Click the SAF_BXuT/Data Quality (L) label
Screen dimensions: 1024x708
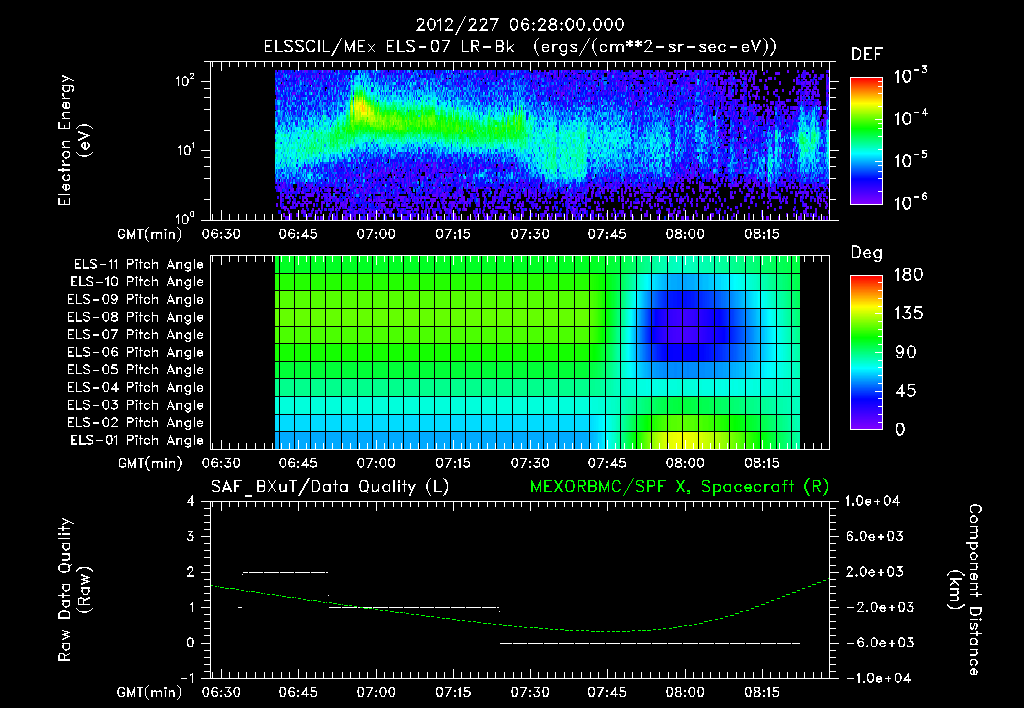(330, 487)
